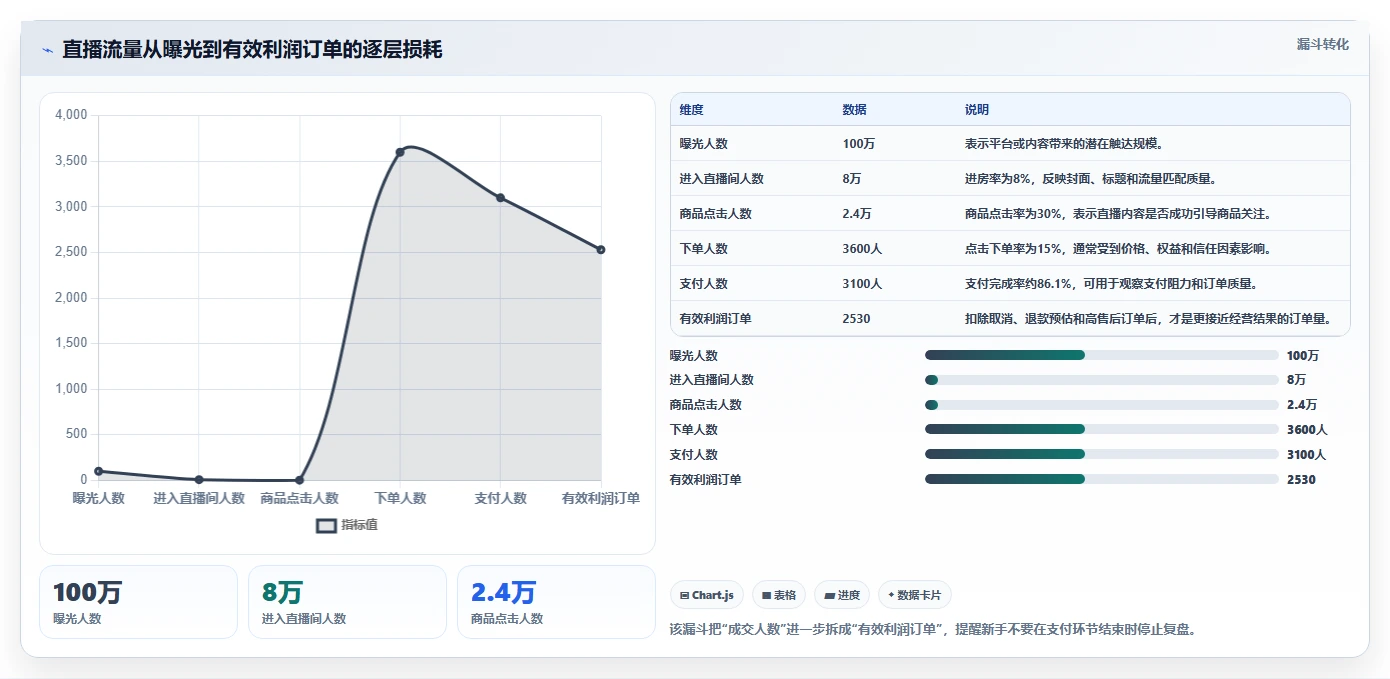Click the 曝光人数 data point on the chart line
Screen dimensions: 1390x679
(x=98, y=471)
